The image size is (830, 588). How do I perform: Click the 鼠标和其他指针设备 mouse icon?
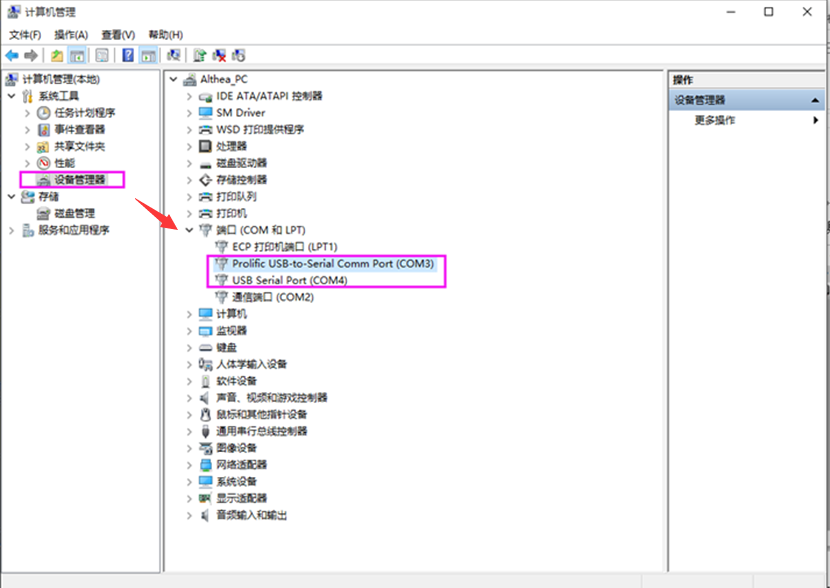(x=205, y=414)
